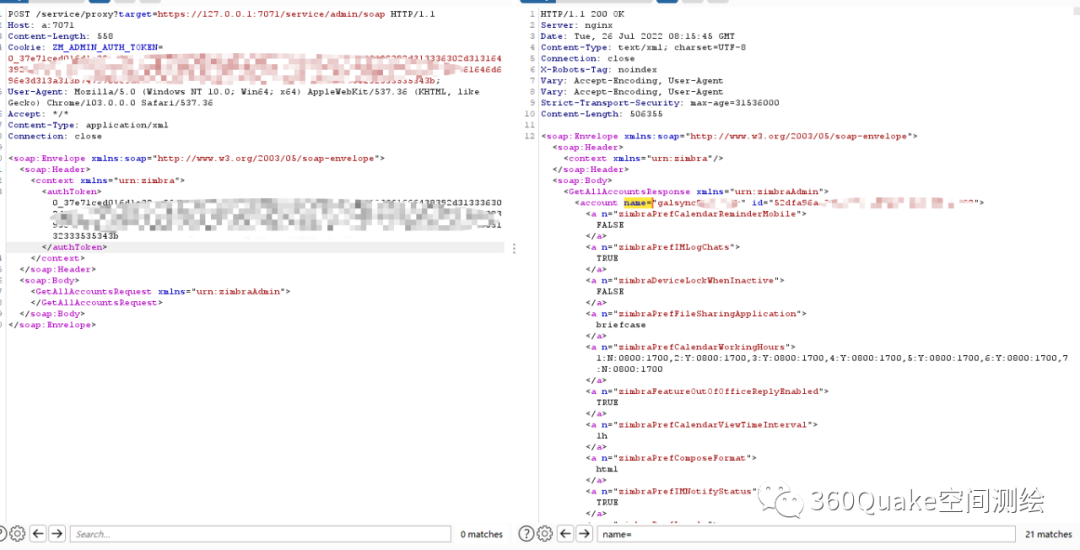1080x550 pixels.
Task: Click zimbraPrefComposeFormat attribute line in response
Action: click(670, 457)
